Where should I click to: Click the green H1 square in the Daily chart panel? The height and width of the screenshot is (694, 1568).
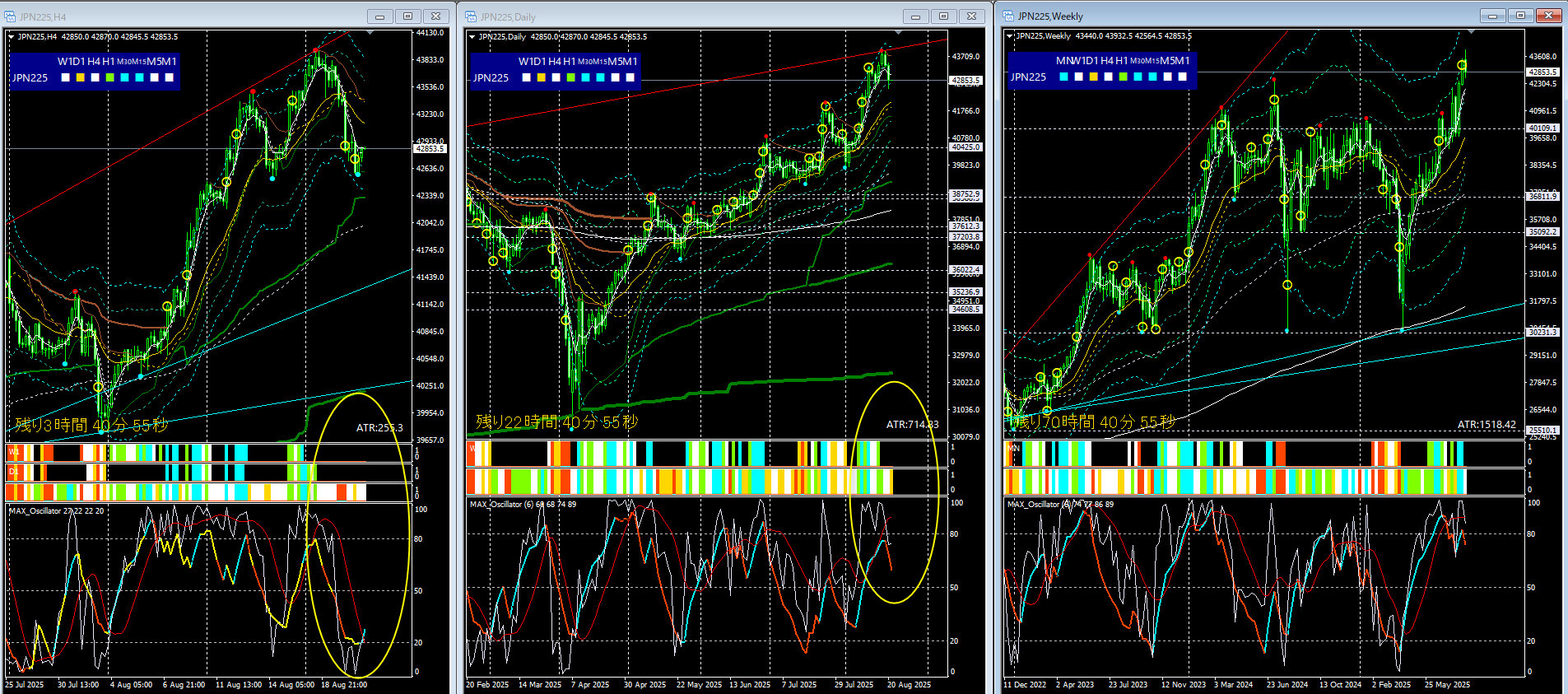[571, 77]
